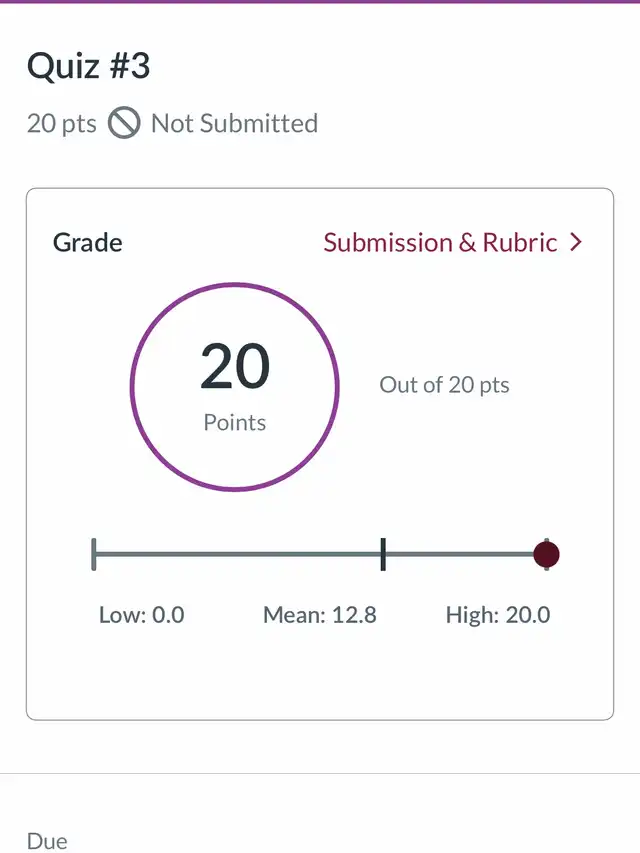Click the purple grade circle

pos(235,387)
